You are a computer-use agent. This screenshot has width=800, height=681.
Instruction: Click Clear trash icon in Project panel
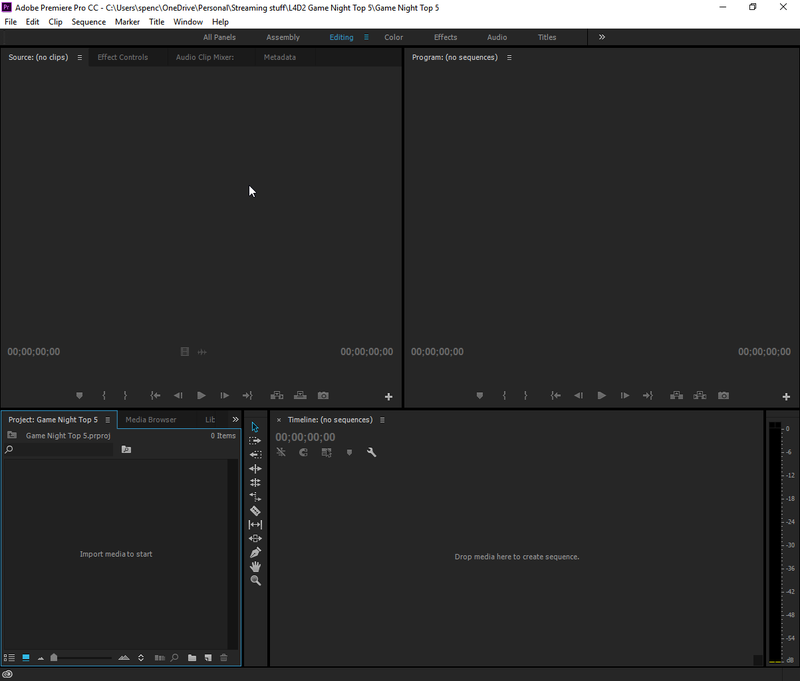pos(223,658)
